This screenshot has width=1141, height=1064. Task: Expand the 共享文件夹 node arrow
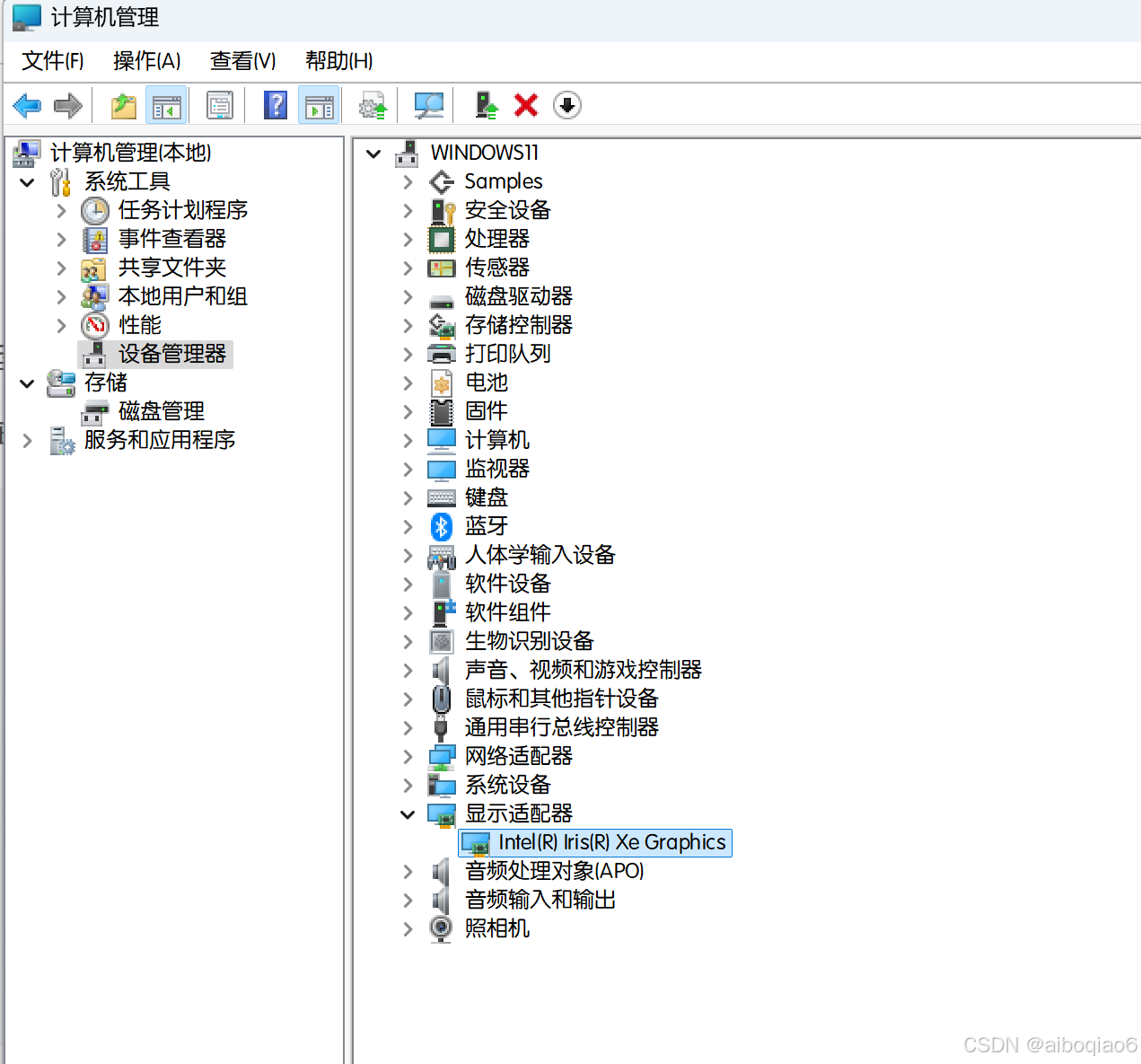click(x=62, y=268)
